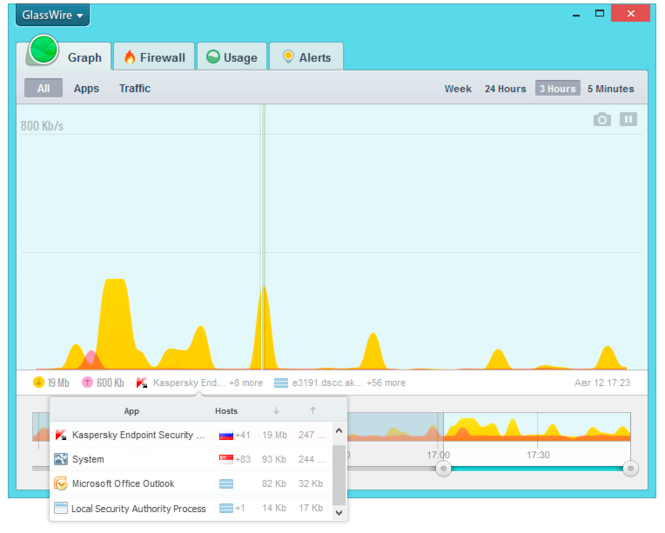Screen dimensions: 665x533
Task: Sort by upload arrow column
Action: tap(313, 410)
